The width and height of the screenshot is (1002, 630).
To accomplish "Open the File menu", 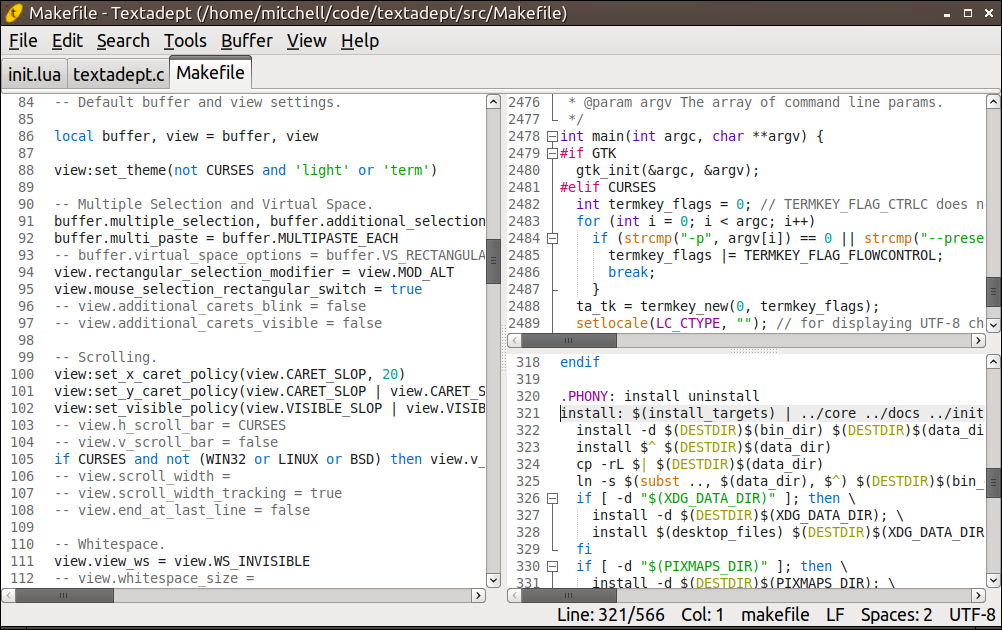I will coord(23,41).
